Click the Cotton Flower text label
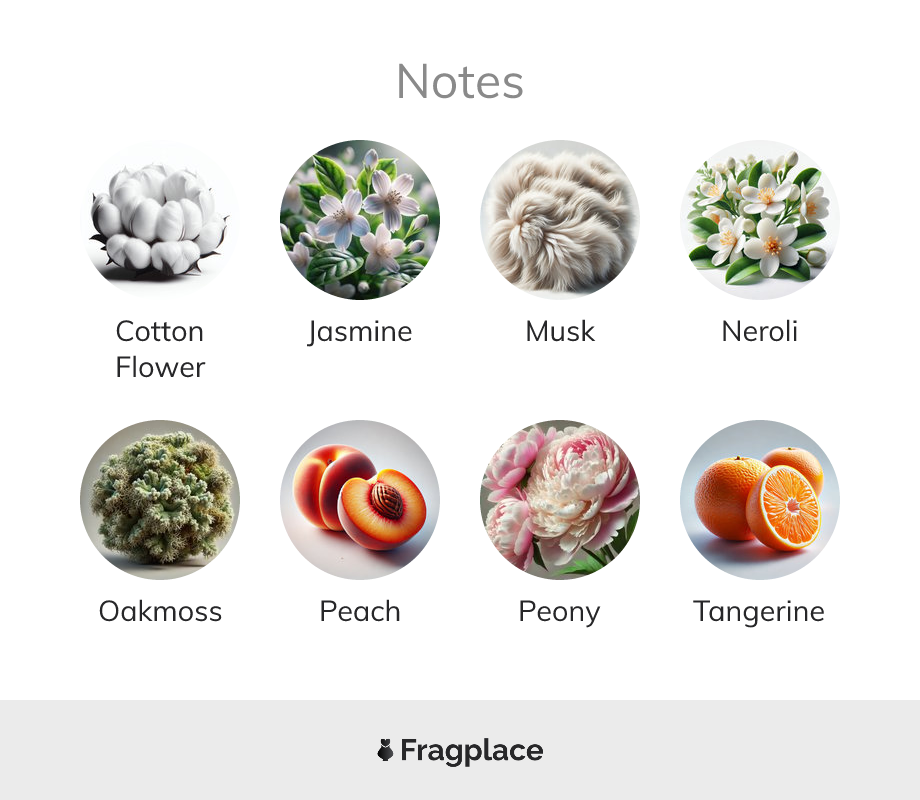Screen dimensions: 920x800 (160, 349)
